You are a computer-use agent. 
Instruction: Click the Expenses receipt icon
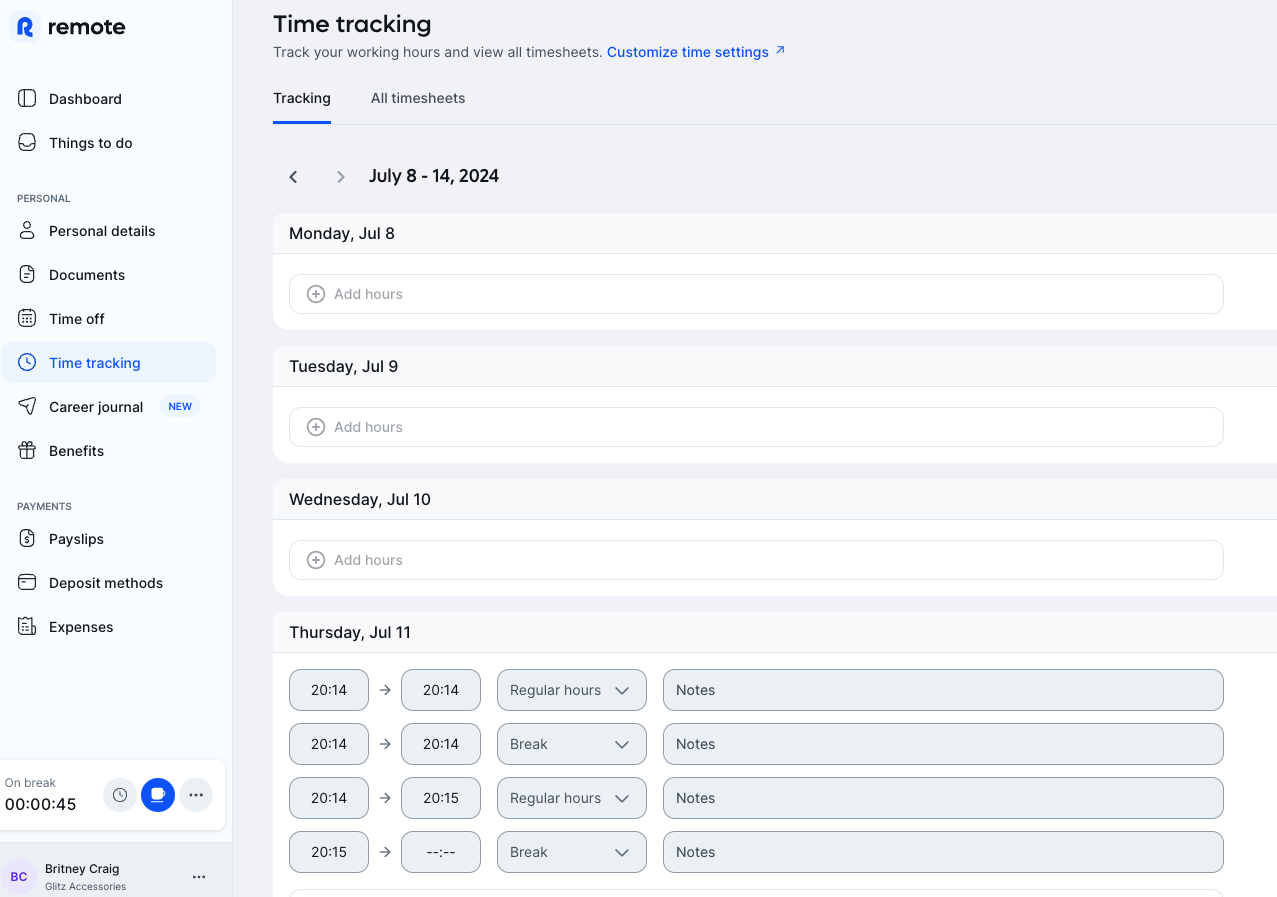(27, 626)
